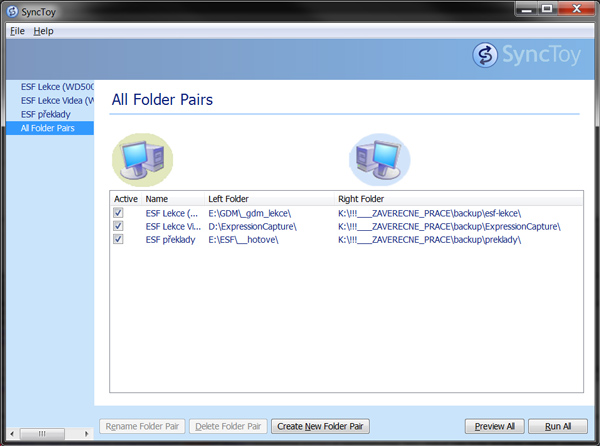This screenshot has width=600, height=446.
Task: Toggle Active checkbox for ESF Lekce Vi... pair
Action: 119,226
